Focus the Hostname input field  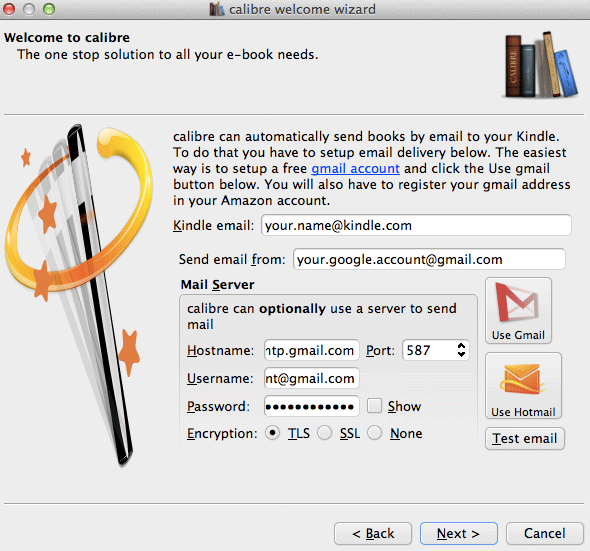[x=312, y=350]
